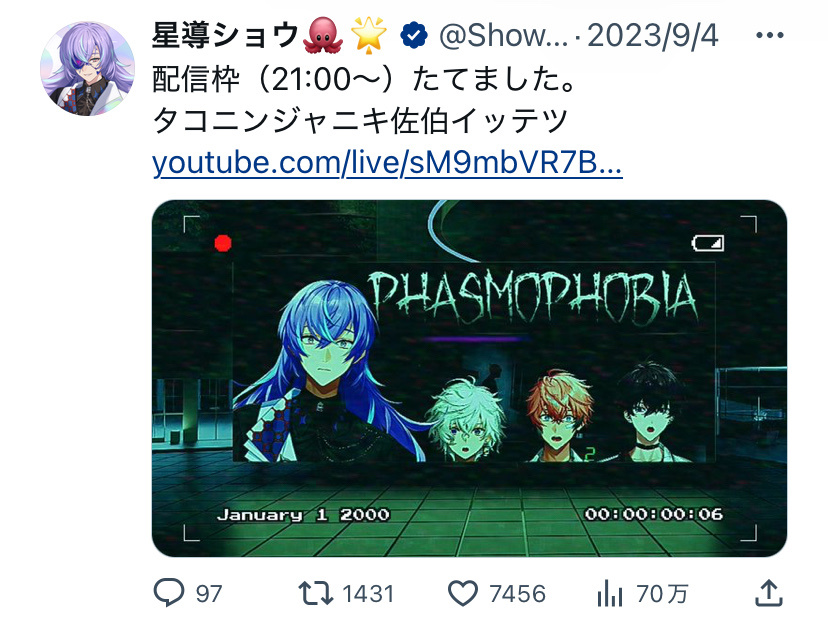Click the retweet arrows icon

(316, 593)
